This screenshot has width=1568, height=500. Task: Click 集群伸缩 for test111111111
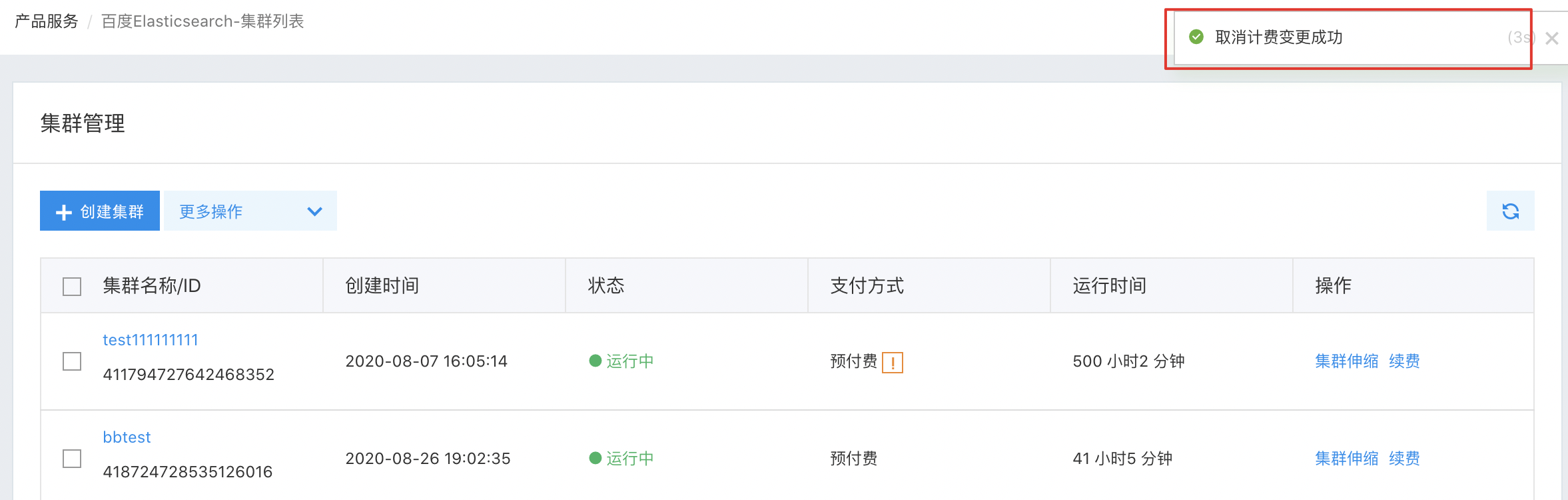[x=1347, y=361]
